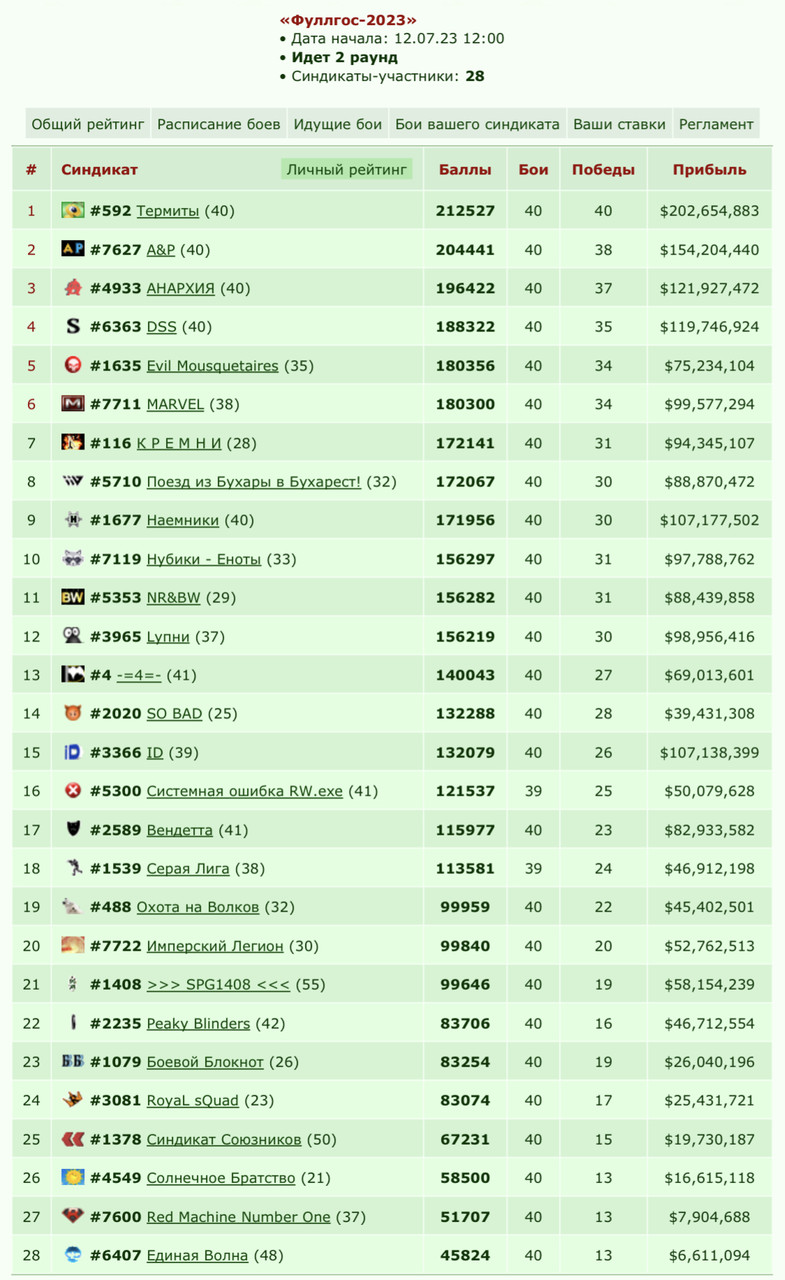This screenshot has width=785, height=1280.
Task: Click the MARVEL syndicate logo icon
Action: click(x=72, y=404)
